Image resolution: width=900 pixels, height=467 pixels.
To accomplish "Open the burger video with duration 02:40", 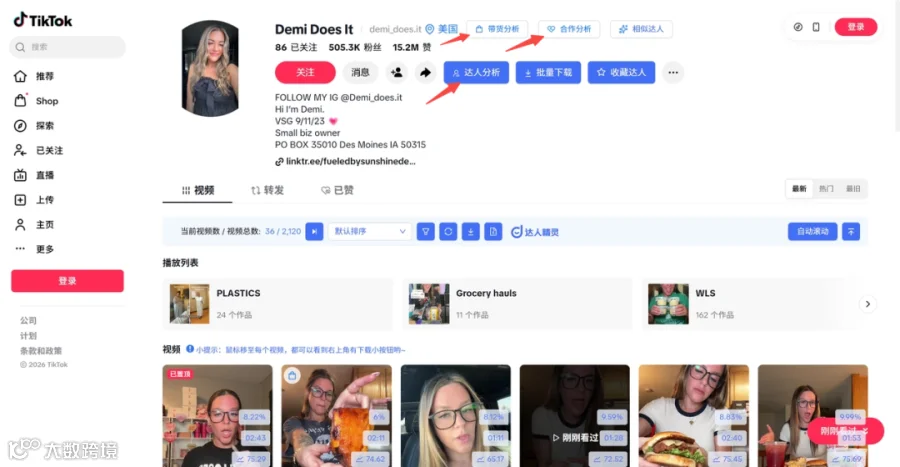I will click(693, 416).
